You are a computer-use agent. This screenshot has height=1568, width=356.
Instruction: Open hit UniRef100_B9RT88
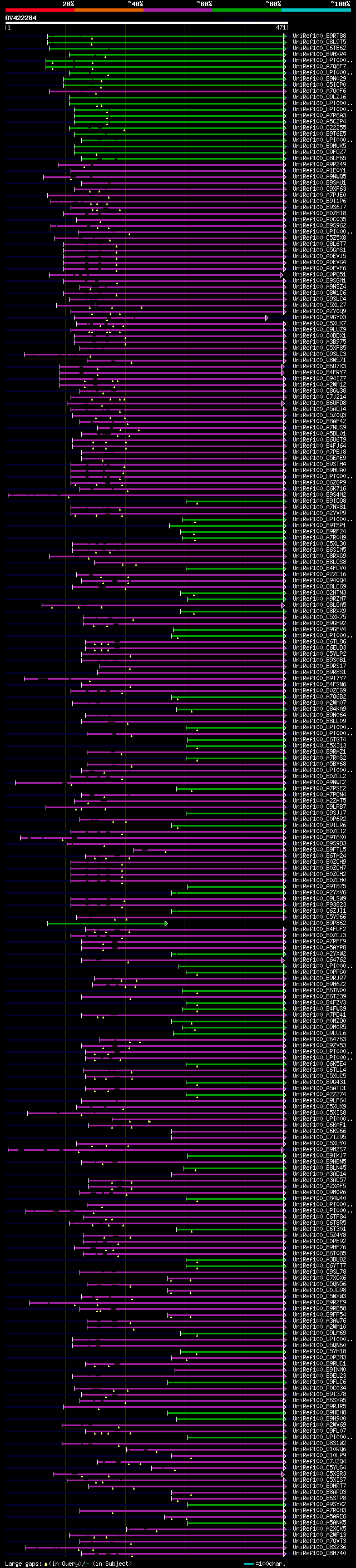click(x=319, y=36)
